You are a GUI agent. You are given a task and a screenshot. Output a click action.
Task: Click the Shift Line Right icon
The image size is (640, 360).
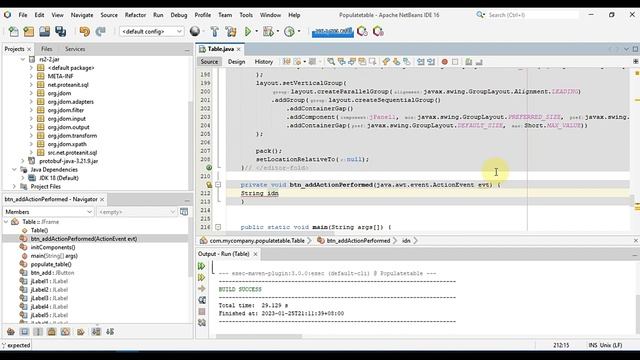click(431, 62)
